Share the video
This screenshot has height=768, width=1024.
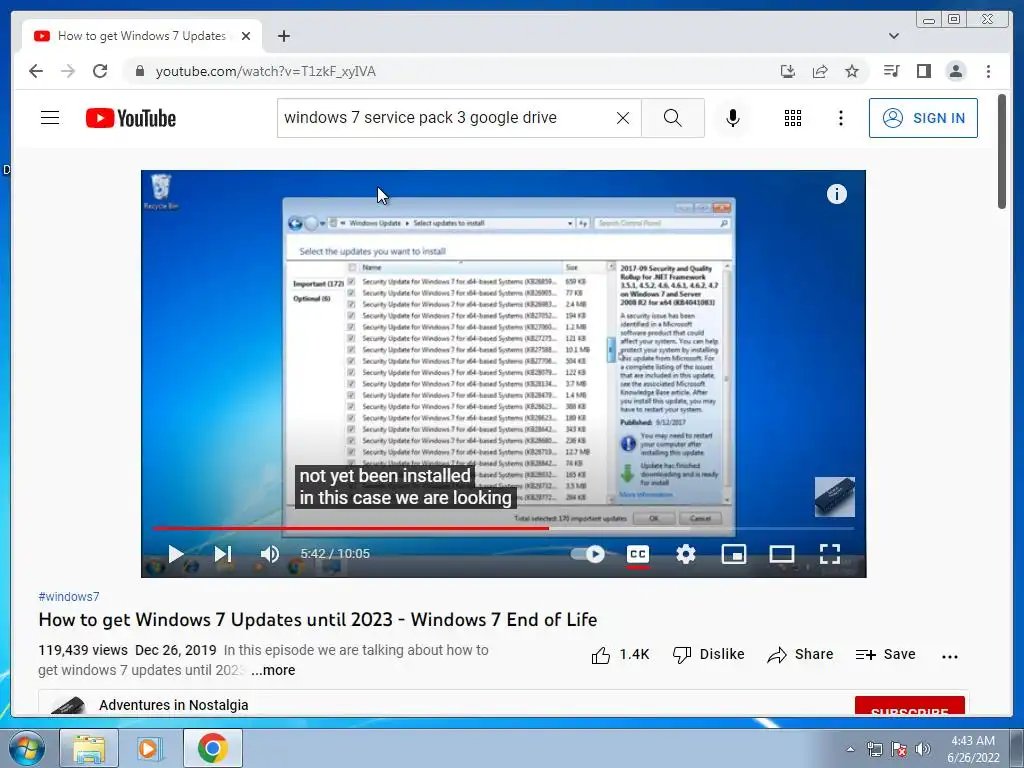pos(800,654)
